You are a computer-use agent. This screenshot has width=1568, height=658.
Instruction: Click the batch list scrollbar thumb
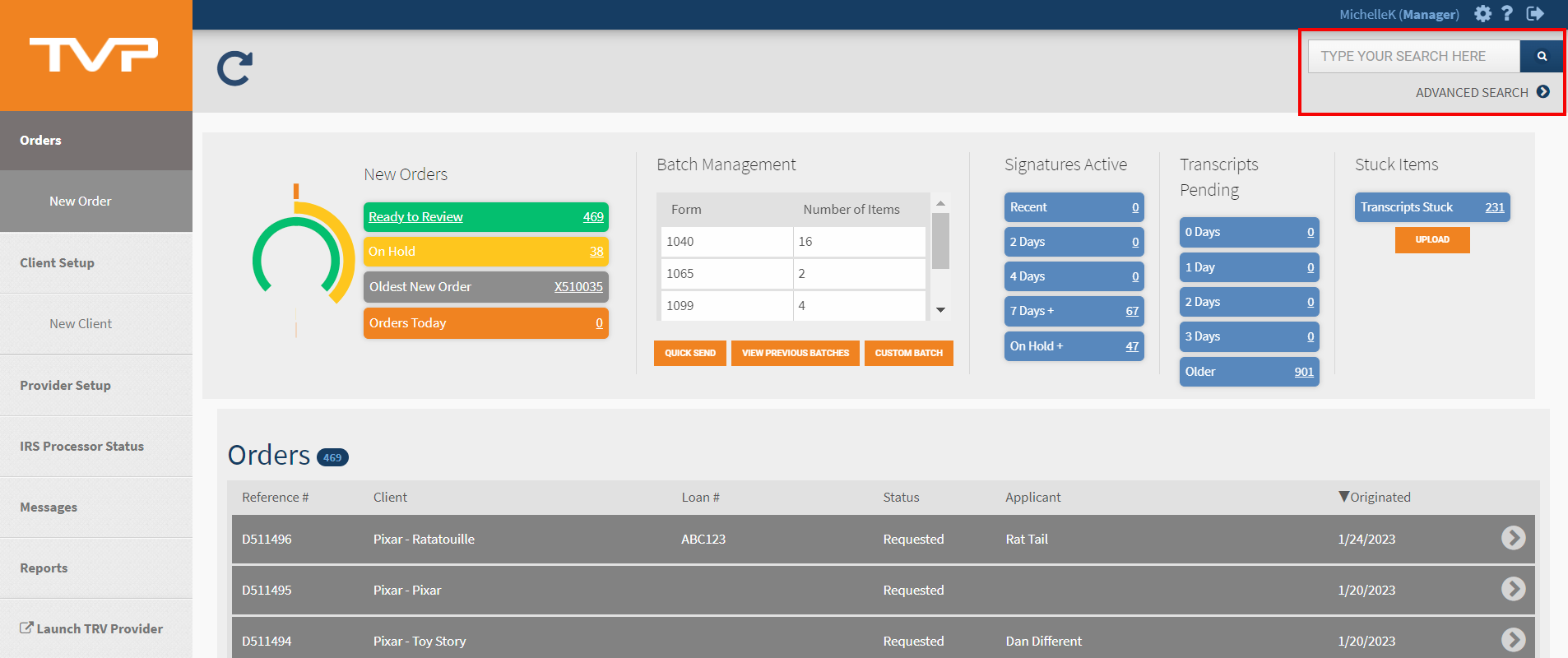(941, 241)
